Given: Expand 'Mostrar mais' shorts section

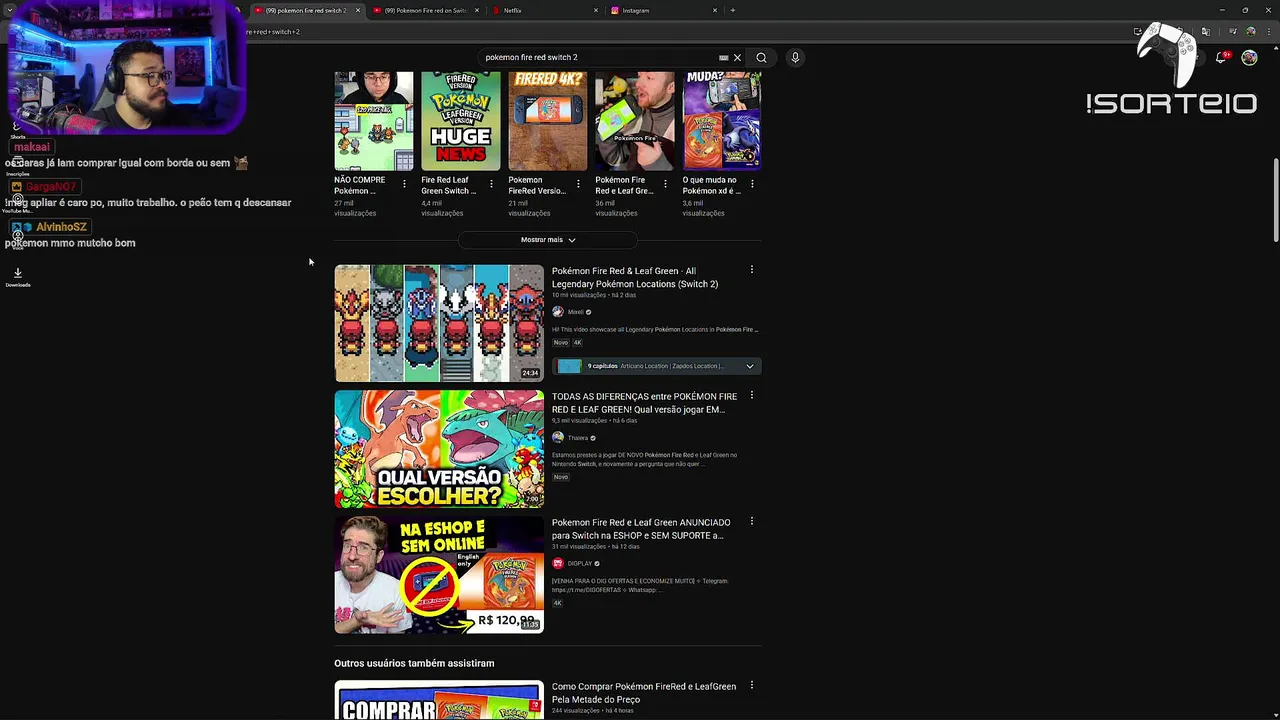Looking at the screenshot, I should (548, 240).
